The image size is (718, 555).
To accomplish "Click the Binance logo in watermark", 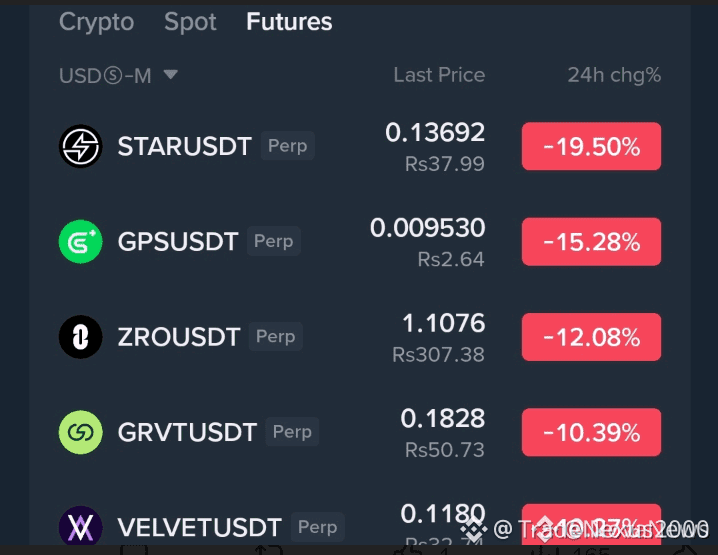I will pos(473,529).
